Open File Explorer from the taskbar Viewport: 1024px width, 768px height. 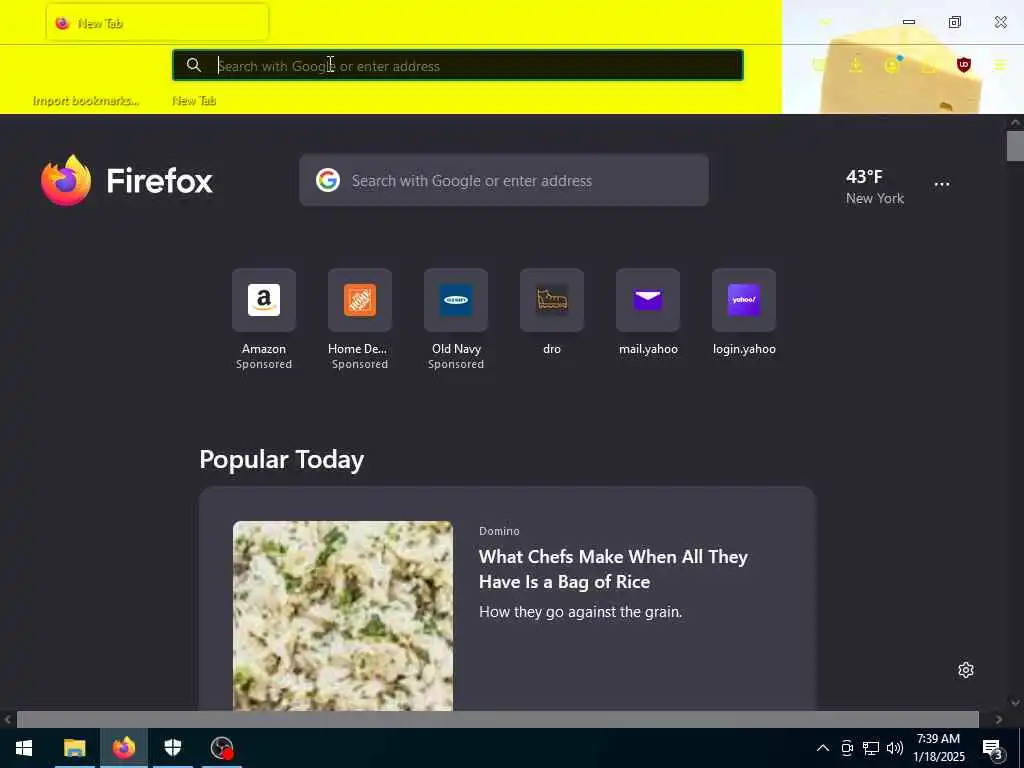coord(74,748)
